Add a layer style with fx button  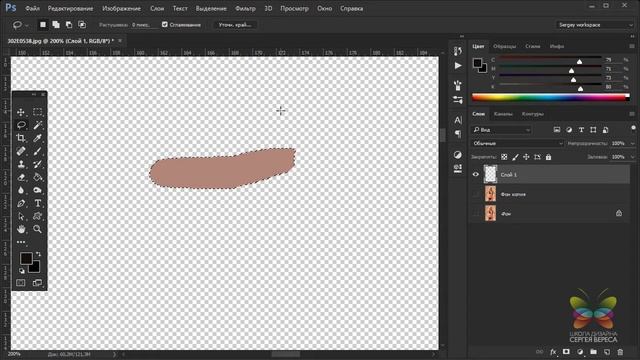click(x=553, y=352)
